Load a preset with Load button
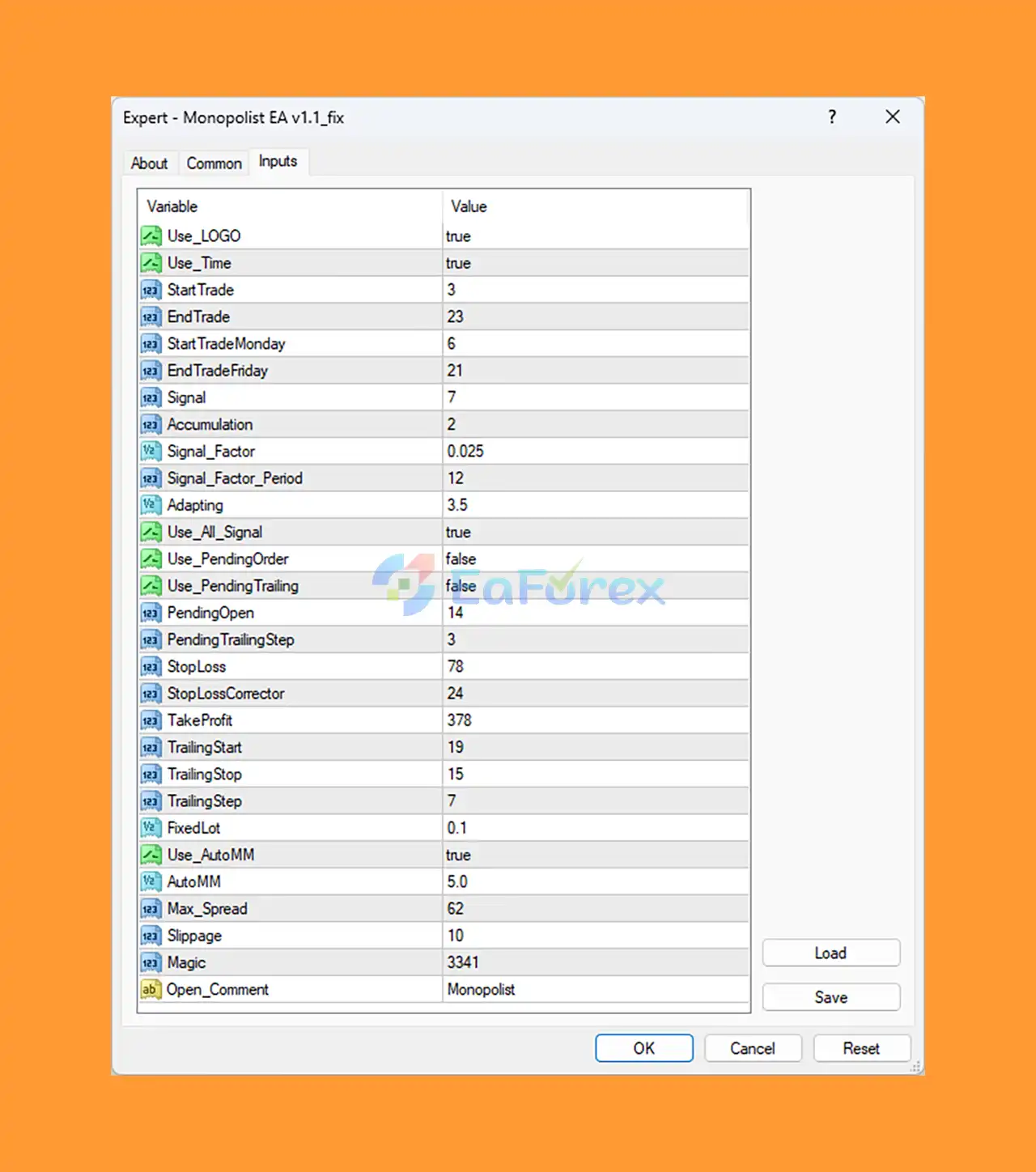Viewport: 1036px width, 1172px height. pyautogui.click(x=831, y=953)
